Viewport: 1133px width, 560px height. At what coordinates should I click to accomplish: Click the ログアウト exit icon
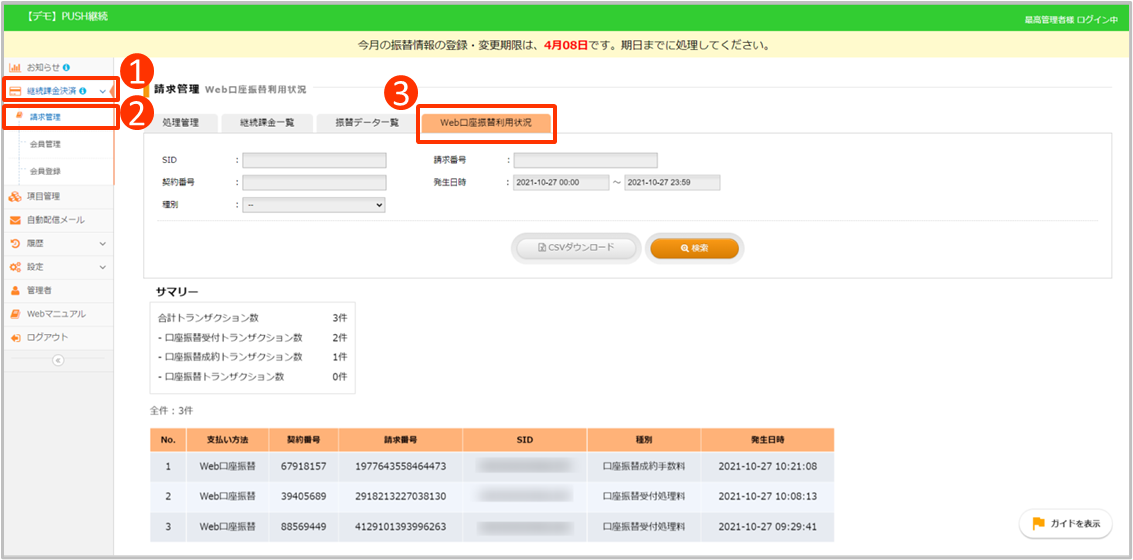(x=15, y=338)
